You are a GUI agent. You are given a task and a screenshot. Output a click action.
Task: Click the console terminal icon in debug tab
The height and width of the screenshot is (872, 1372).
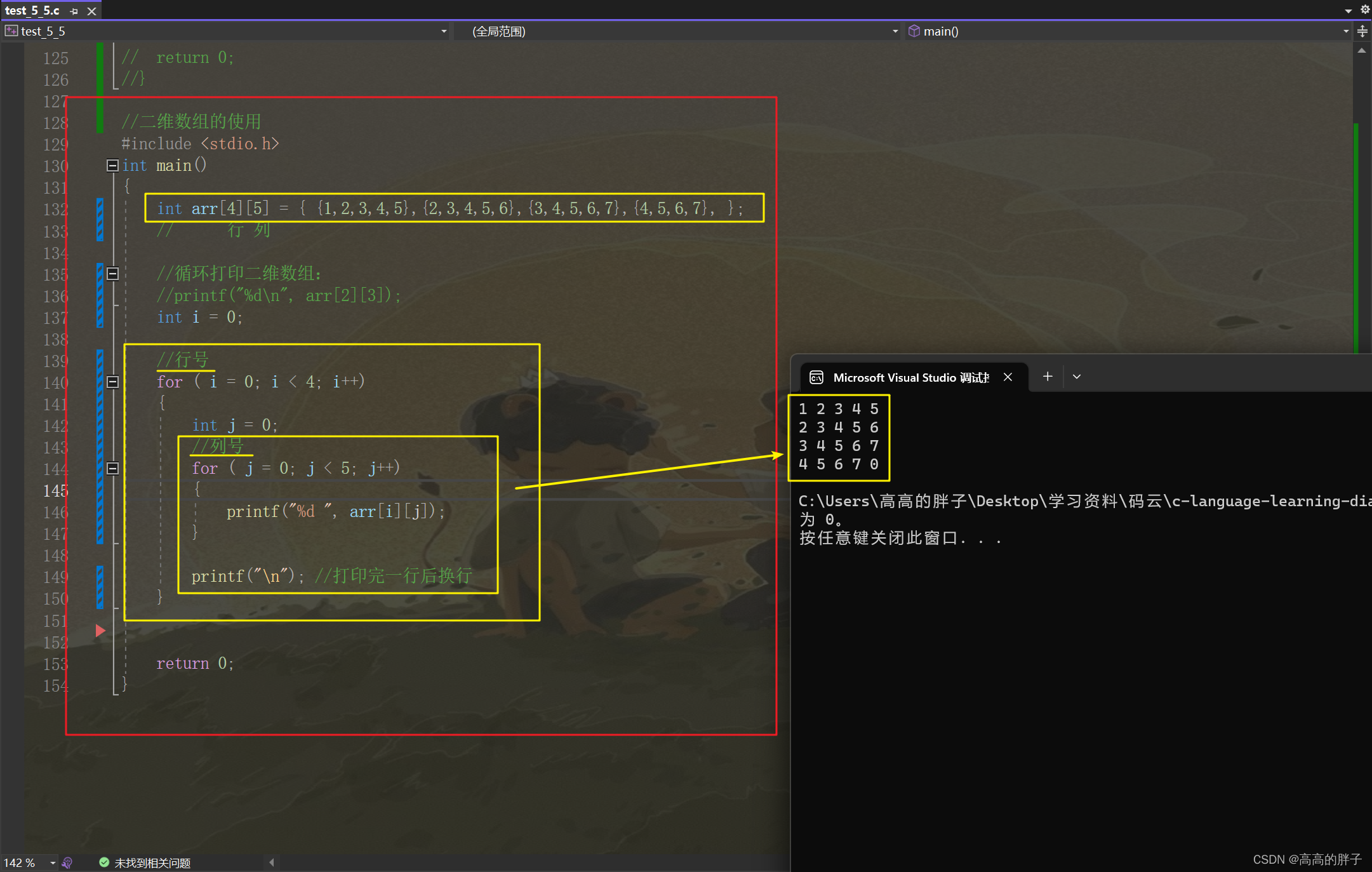pyautogui.click(x=816, y=378)
